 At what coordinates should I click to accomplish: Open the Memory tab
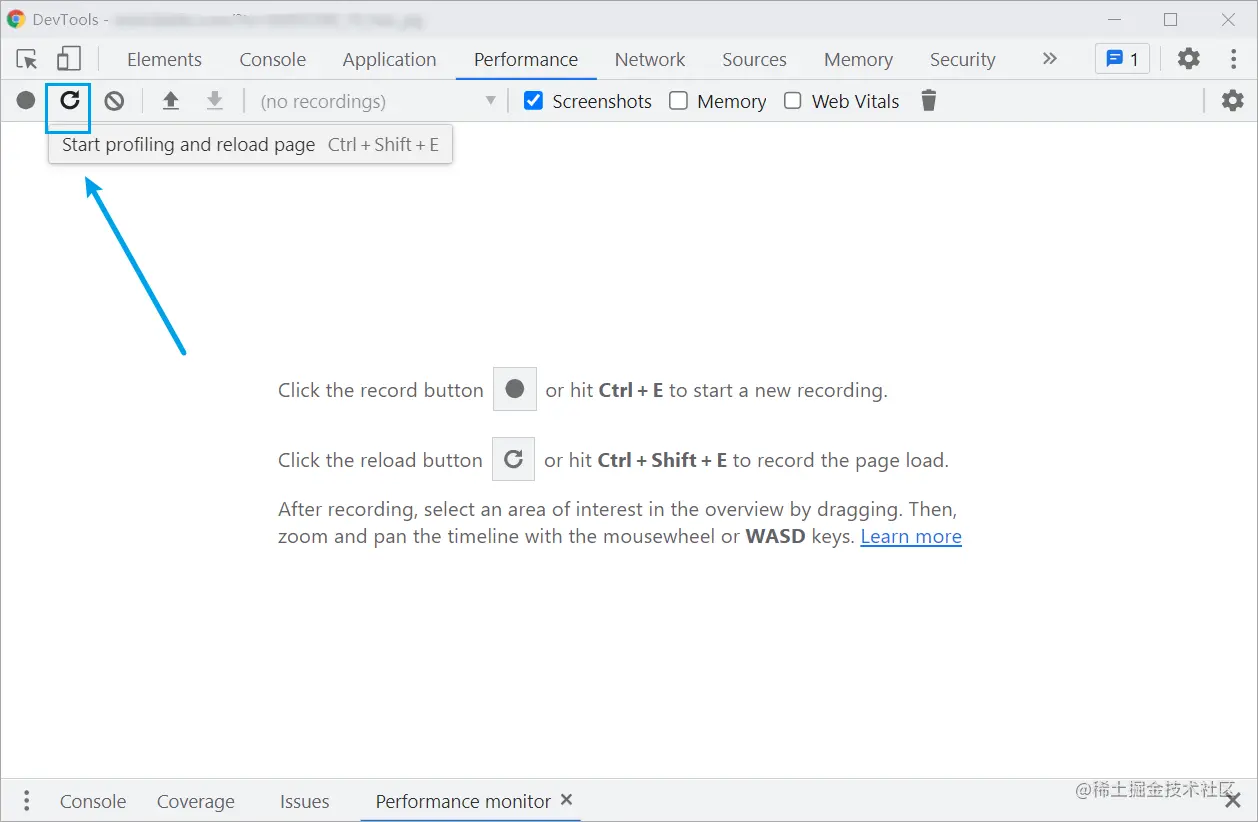click(x=858, y=59)
